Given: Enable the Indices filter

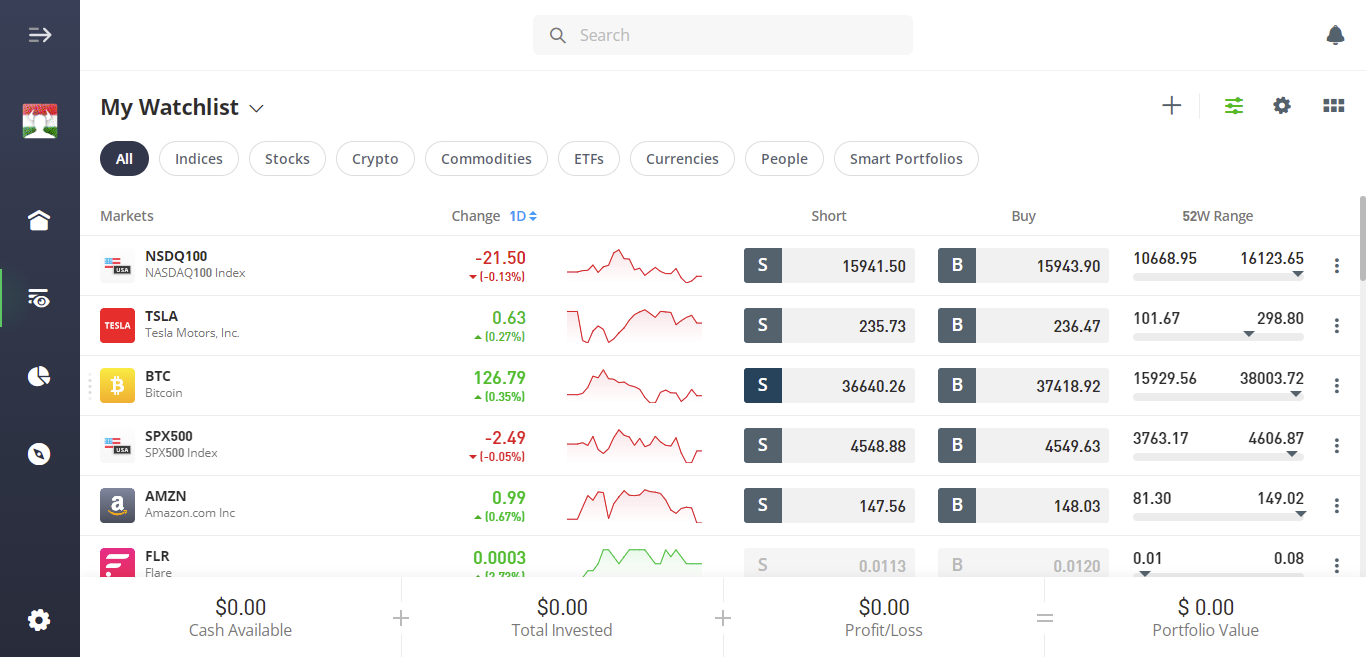Looking at the screenshot, I should [x=198, y=158].
